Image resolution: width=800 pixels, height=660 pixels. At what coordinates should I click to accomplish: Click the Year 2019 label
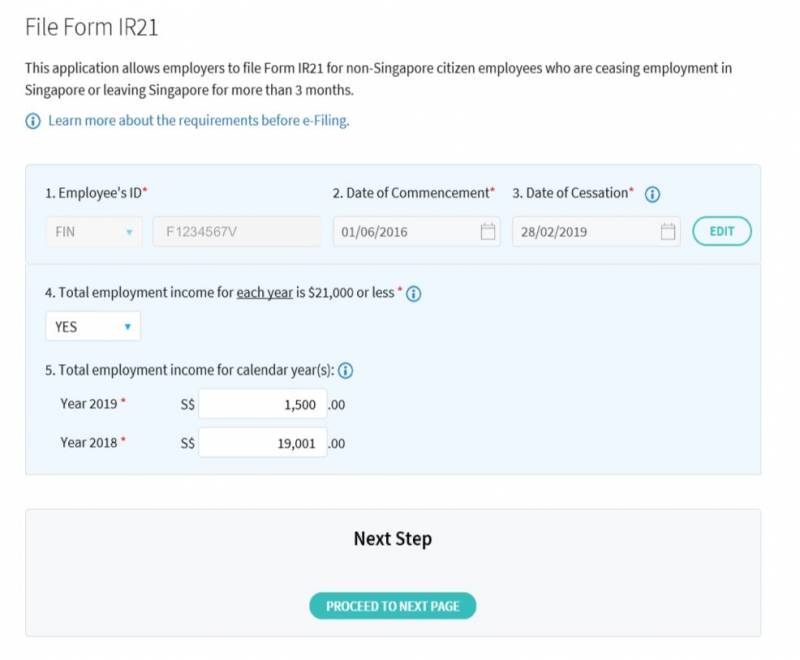(88, 404)
